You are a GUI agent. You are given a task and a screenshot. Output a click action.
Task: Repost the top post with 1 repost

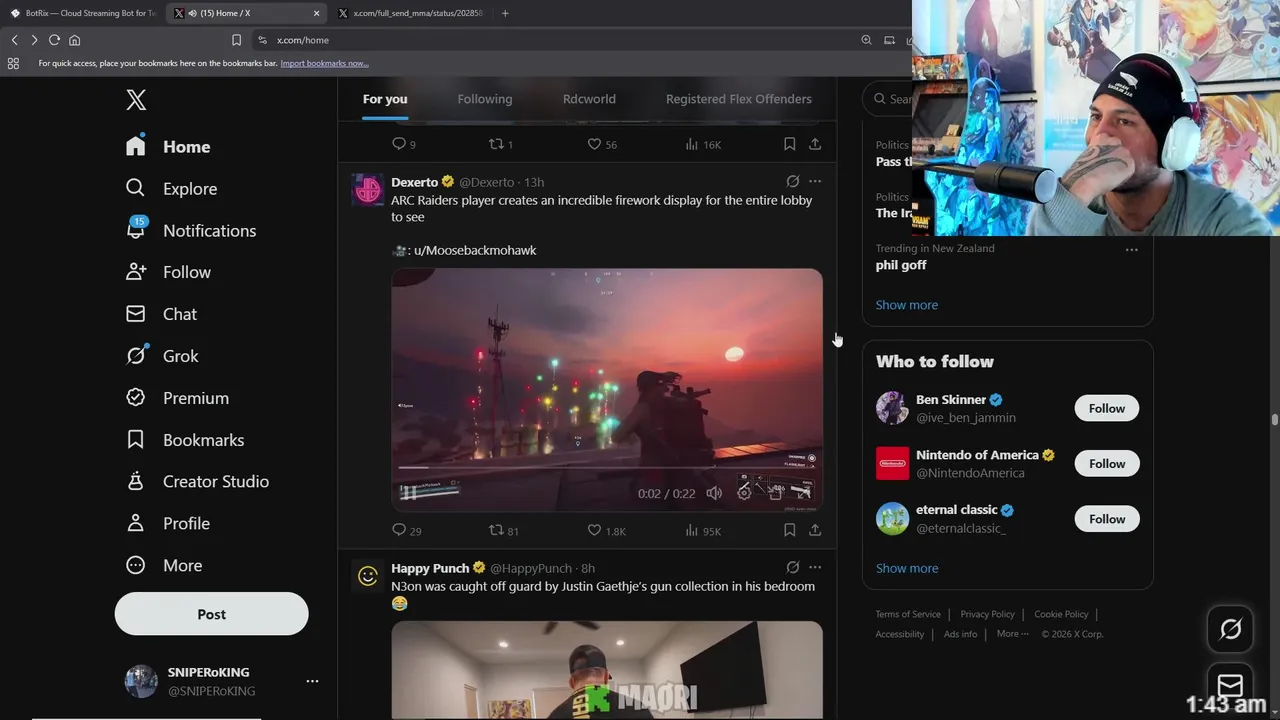pos(500,144)
